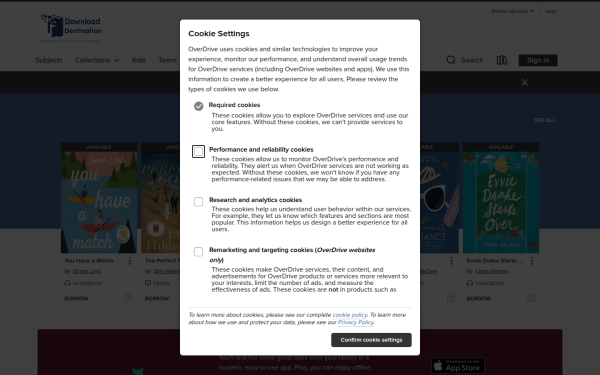Open You Have a Match cover

click(99, 202)
